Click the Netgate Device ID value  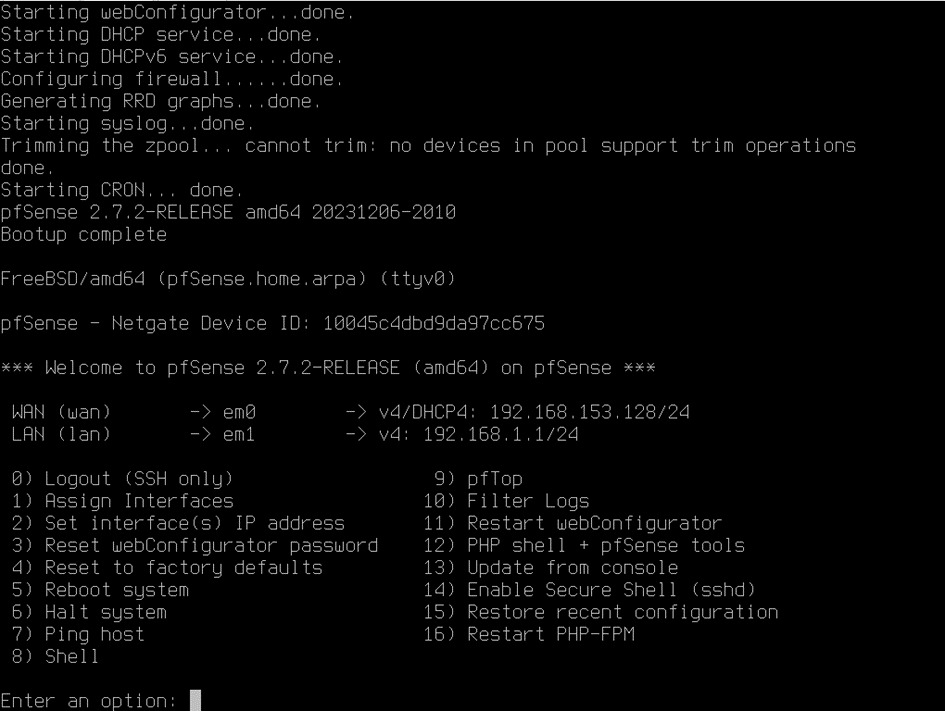click(x=434, y=324)
